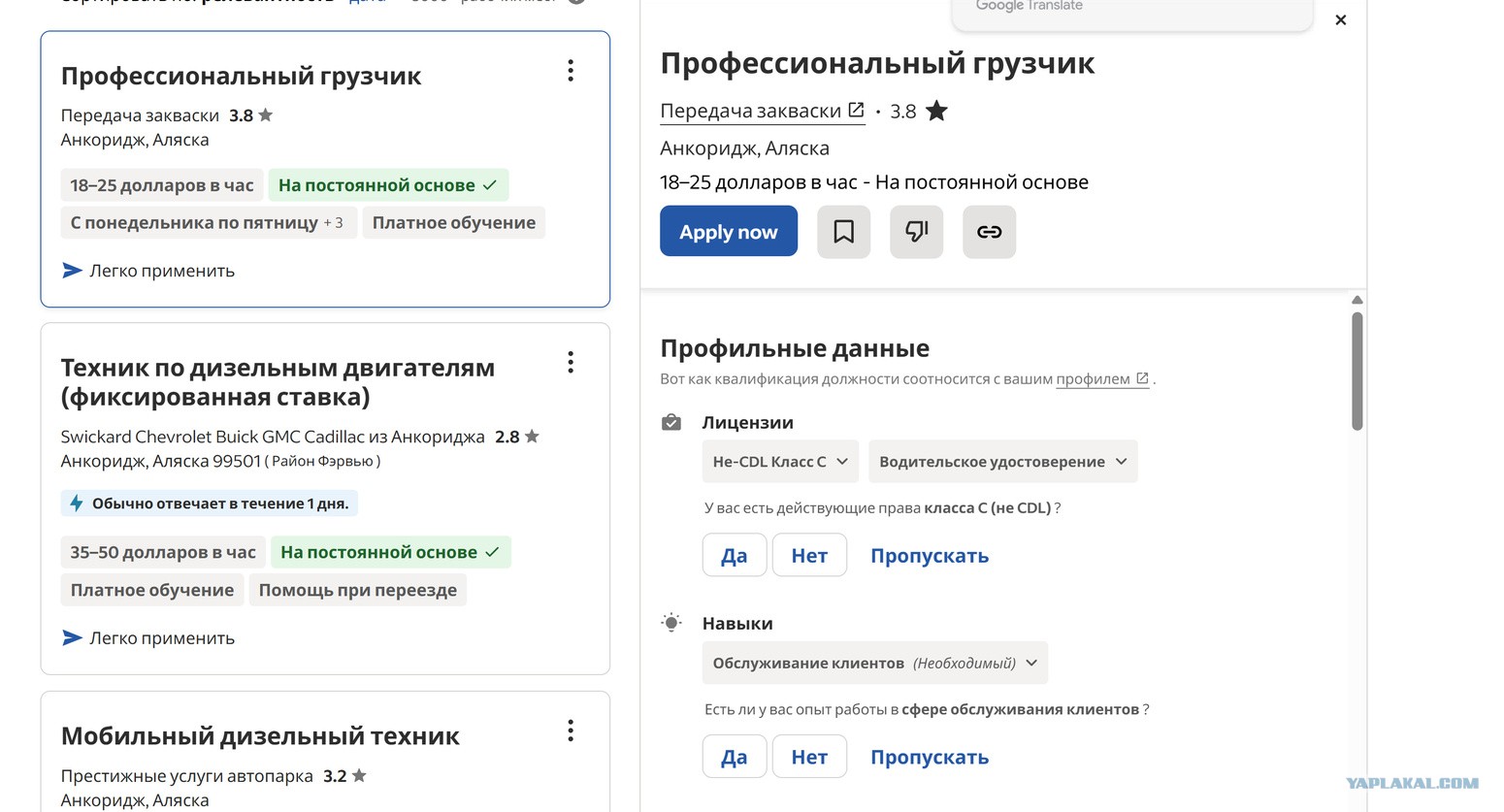The width and height of the screenshot is (1504, 812).
Task: Click the На постоянной основе tag in грузчик card
Action: (x=388, y=185)
